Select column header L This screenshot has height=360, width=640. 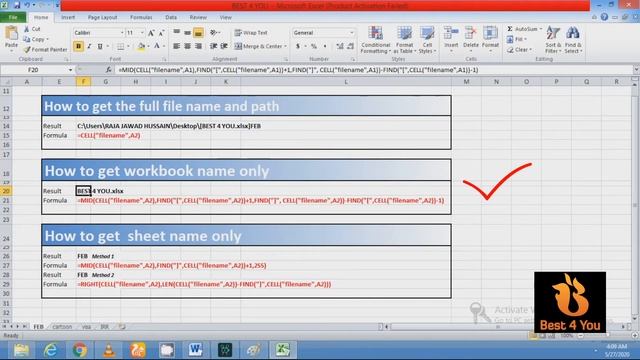point(346,82)
